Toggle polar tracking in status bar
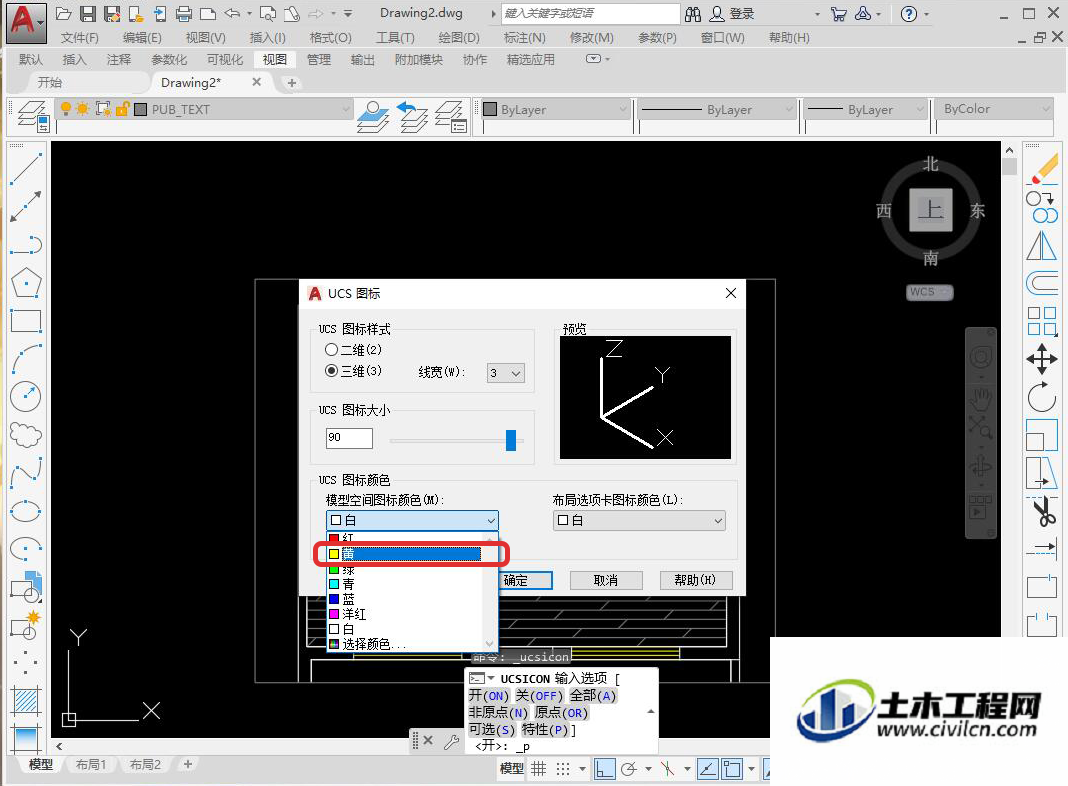The width and height of the screenshot is (1068, 786). 629,769
